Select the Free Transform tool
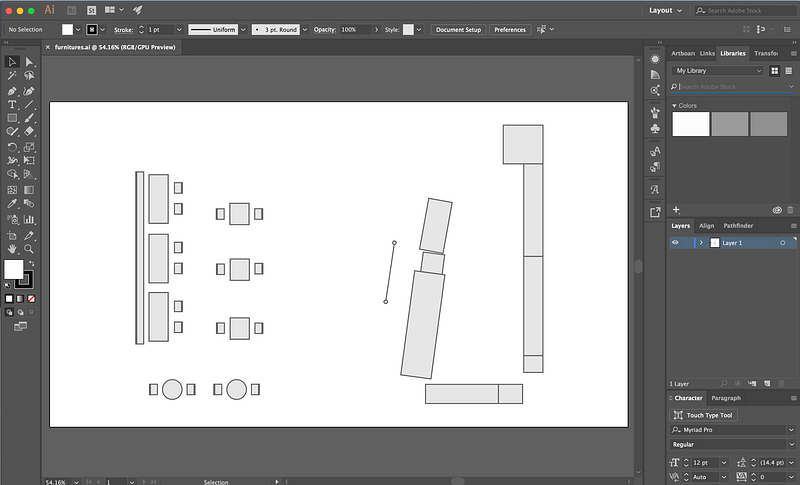The width and height of the screenshot is (800, 485). click(x=29, y=160)
